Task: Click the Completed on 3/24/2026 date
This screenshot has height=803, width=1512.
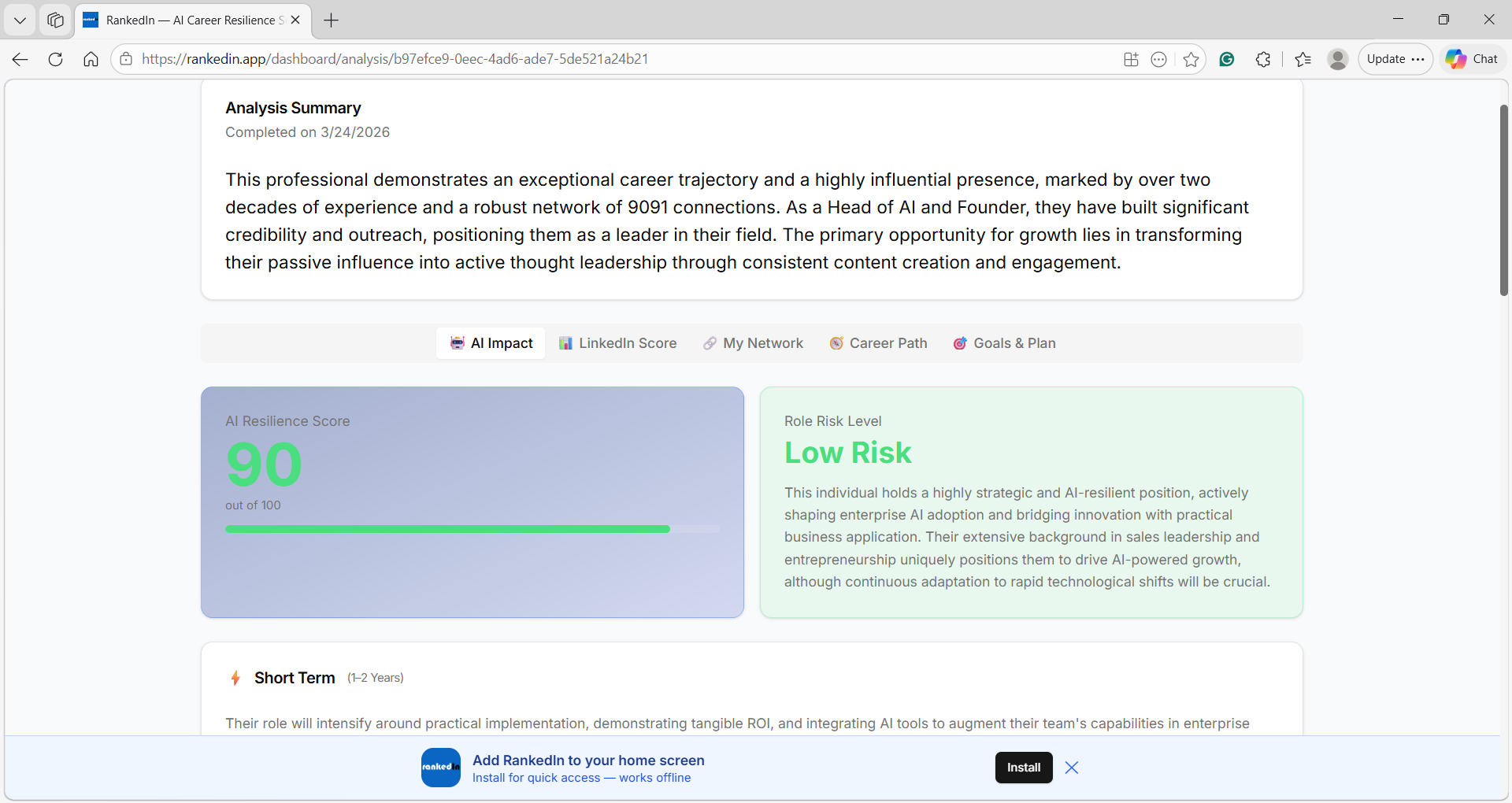Action: [307, 132]
